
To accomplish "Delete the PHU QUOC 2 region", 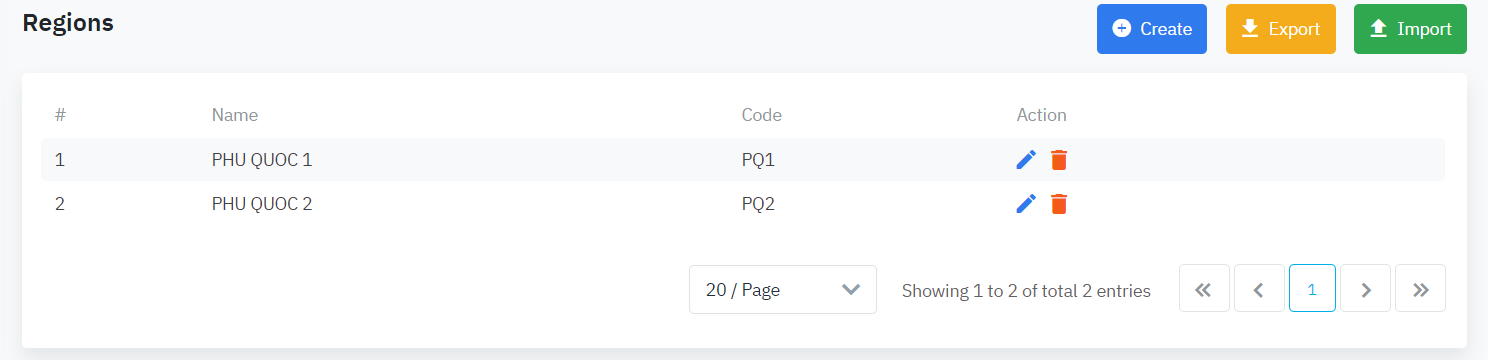I will pyautogui.click(x=1059, y=204).
